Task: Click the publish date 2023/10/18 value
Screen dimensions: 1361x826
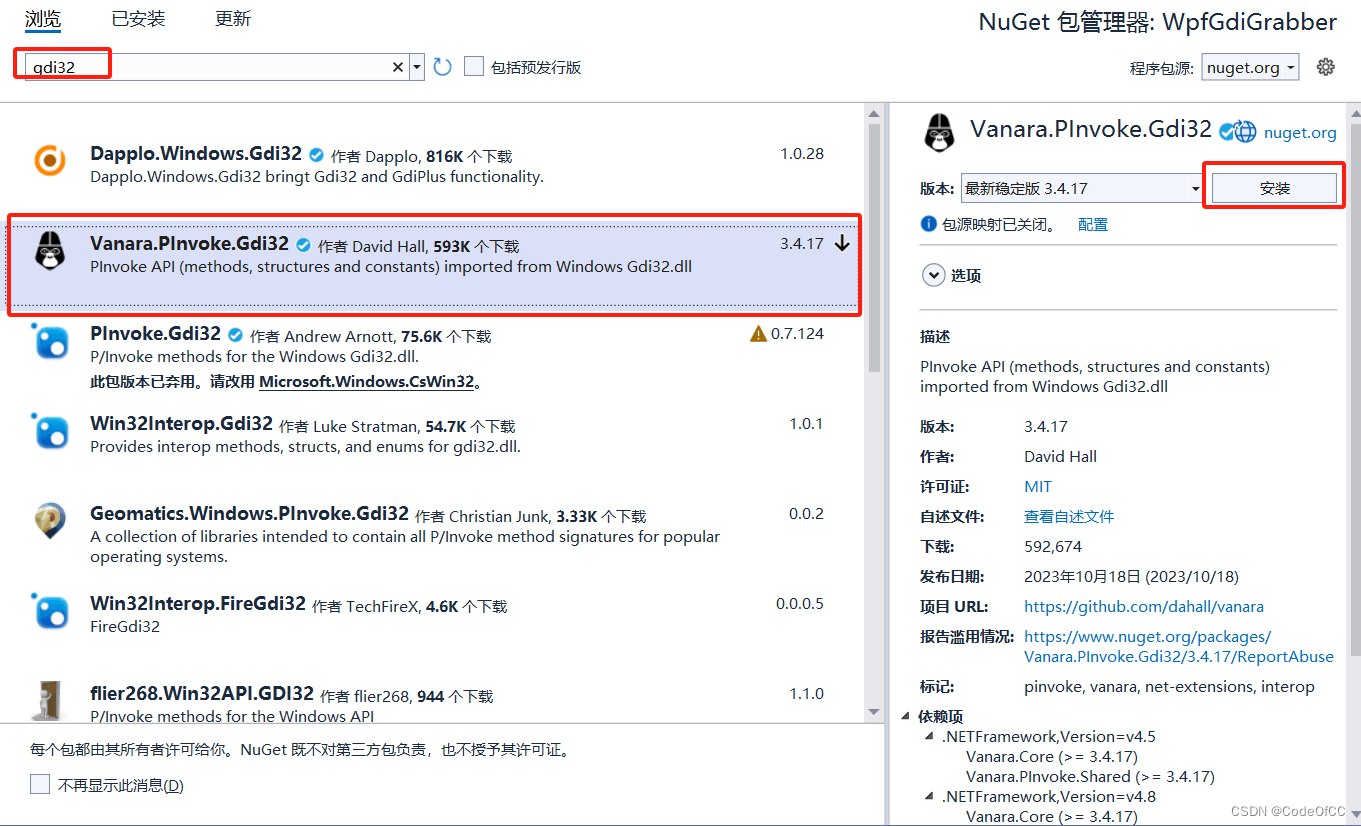Action: (x=1131, y=577)
